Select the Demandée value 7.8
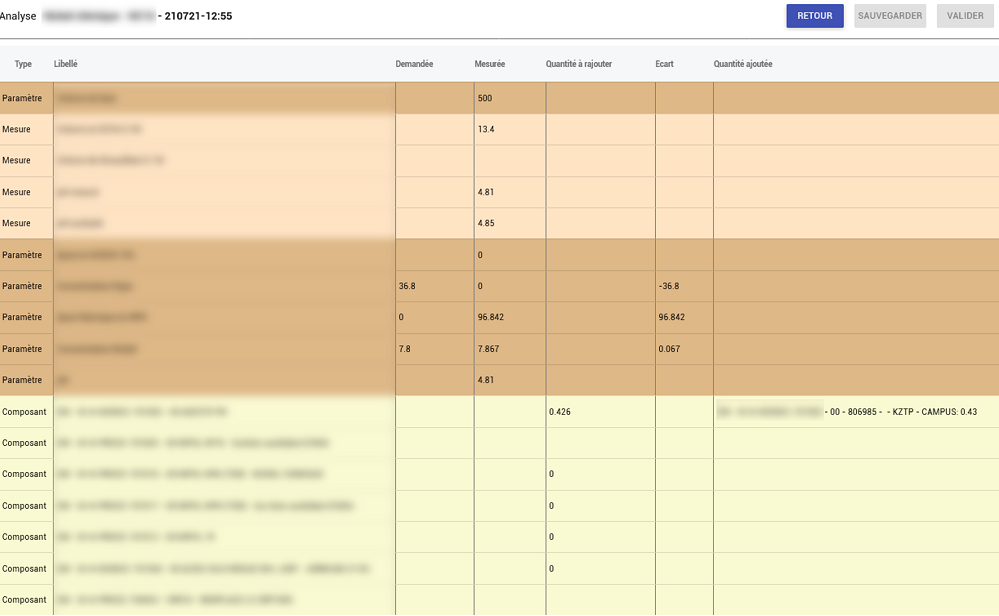This screenshot has height=616, width=999. tap(405, 348)
